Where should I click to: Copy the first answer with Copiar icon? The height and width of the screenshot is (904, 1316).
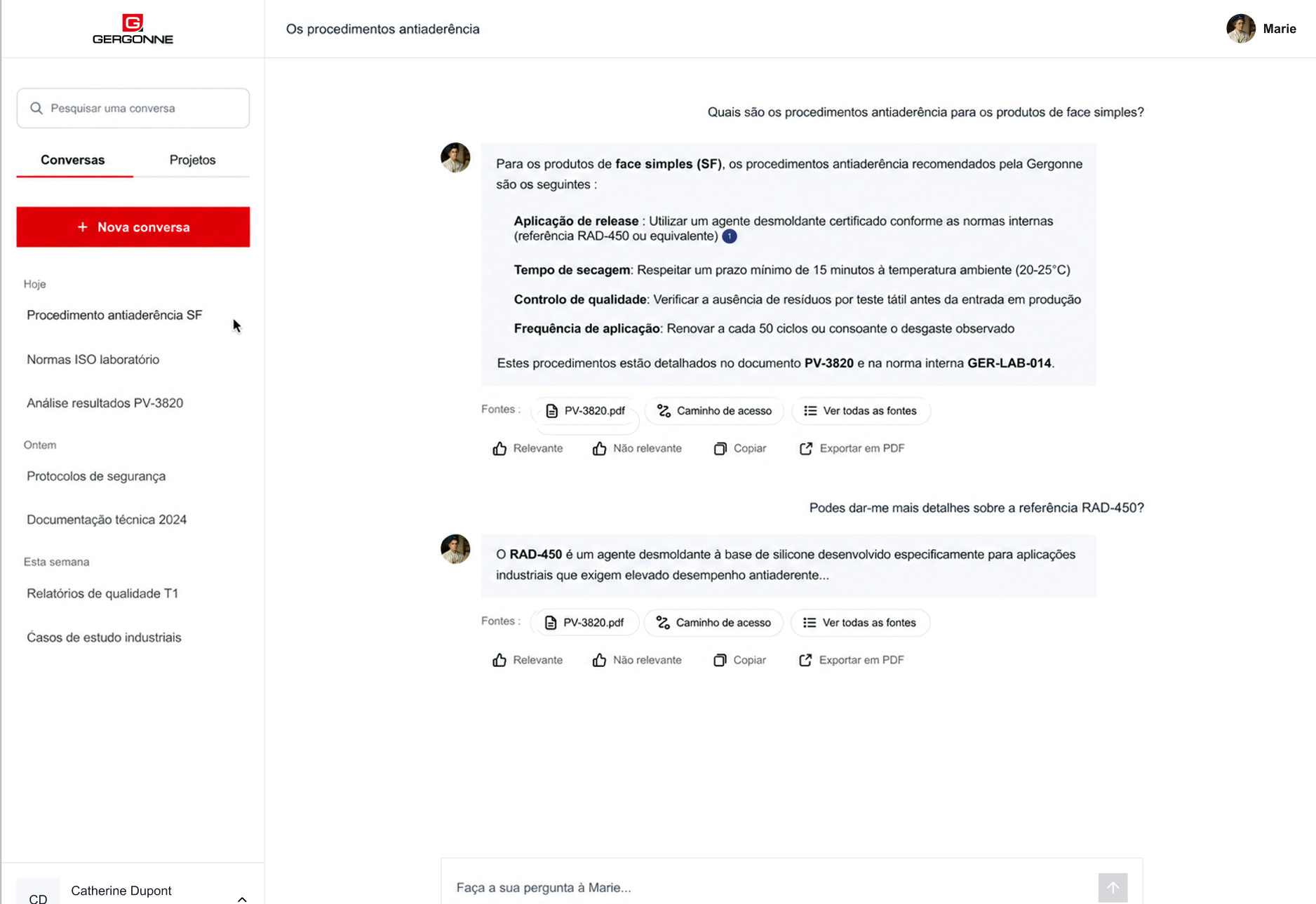[740, 448]
